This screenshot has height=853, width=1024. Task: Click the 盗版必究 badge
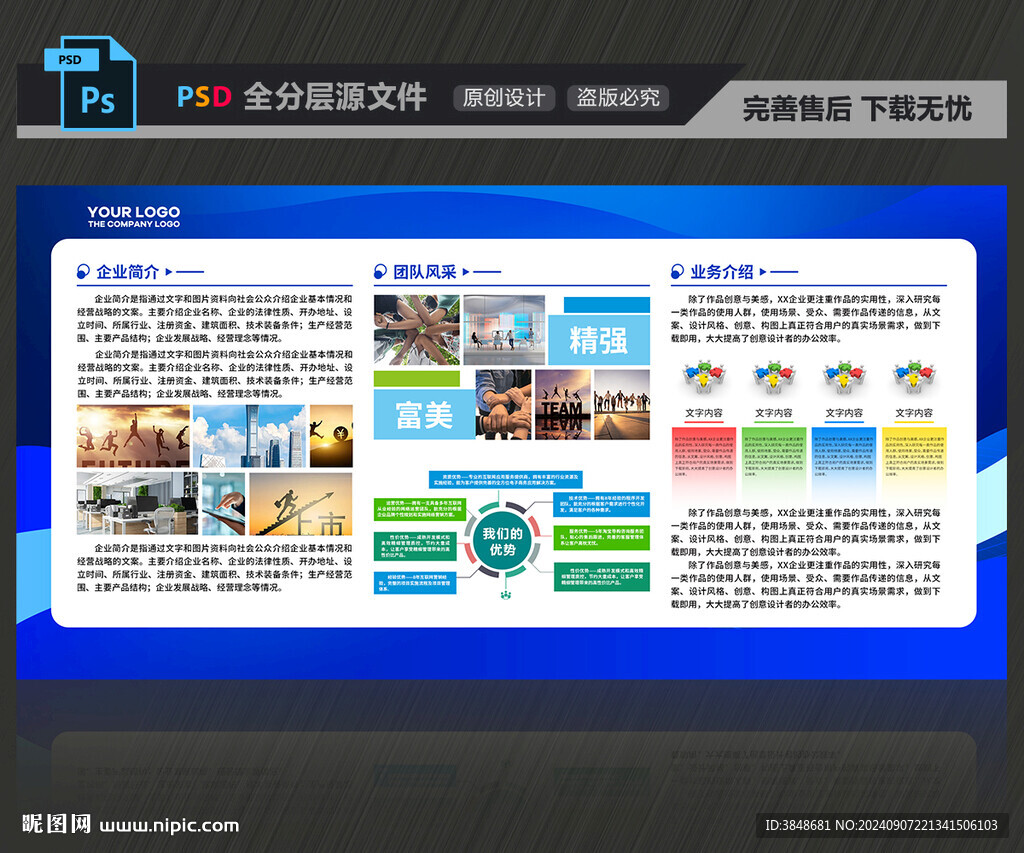(x=618, y=98)
